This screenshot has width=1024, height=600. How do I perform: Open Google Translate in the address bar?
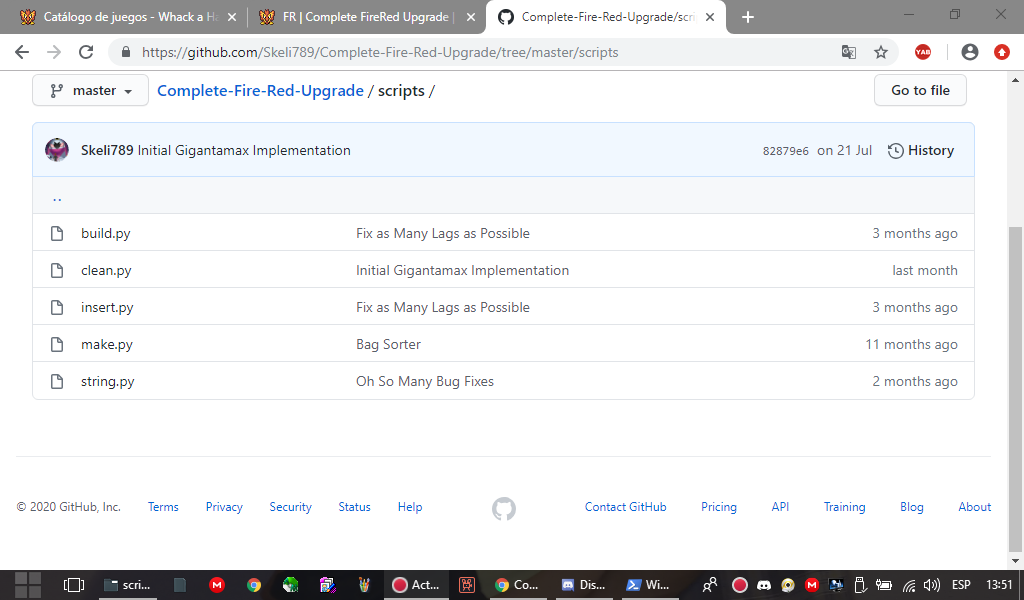[x=849, y=52]
